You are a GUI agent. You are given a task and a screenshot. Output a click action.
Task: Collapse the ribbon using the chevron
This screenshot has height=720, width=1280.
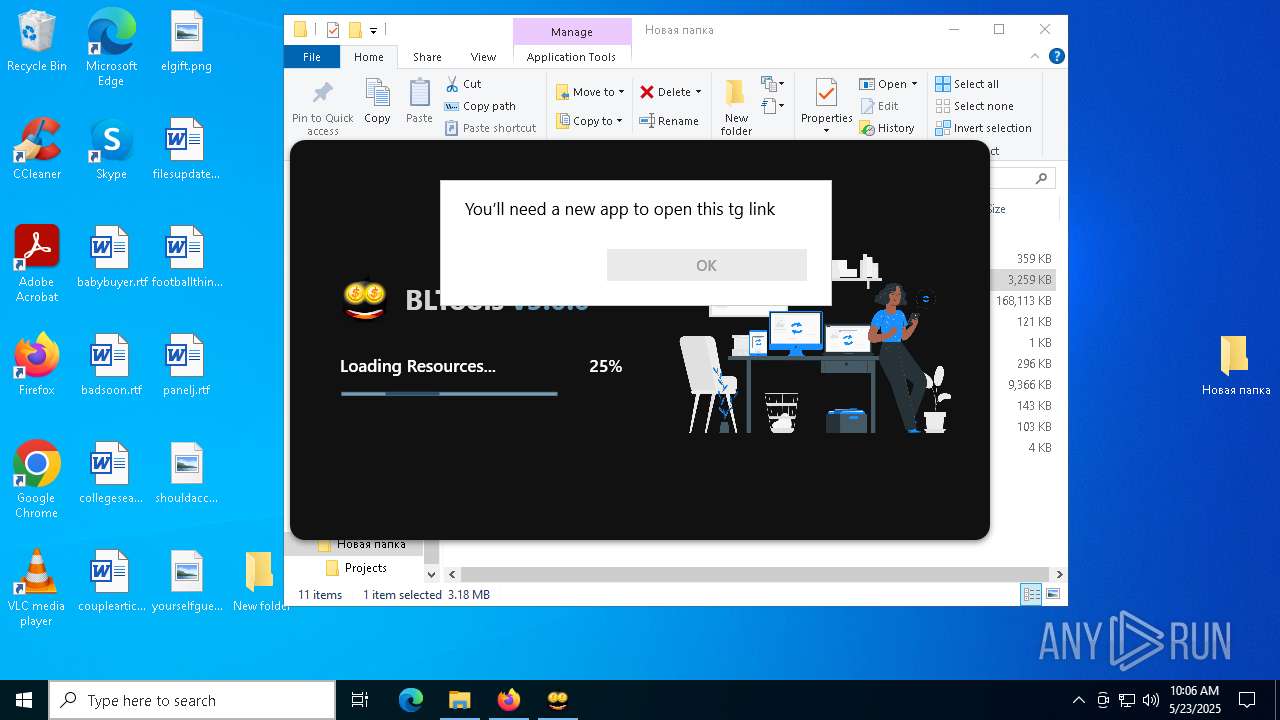(1035, 56)
